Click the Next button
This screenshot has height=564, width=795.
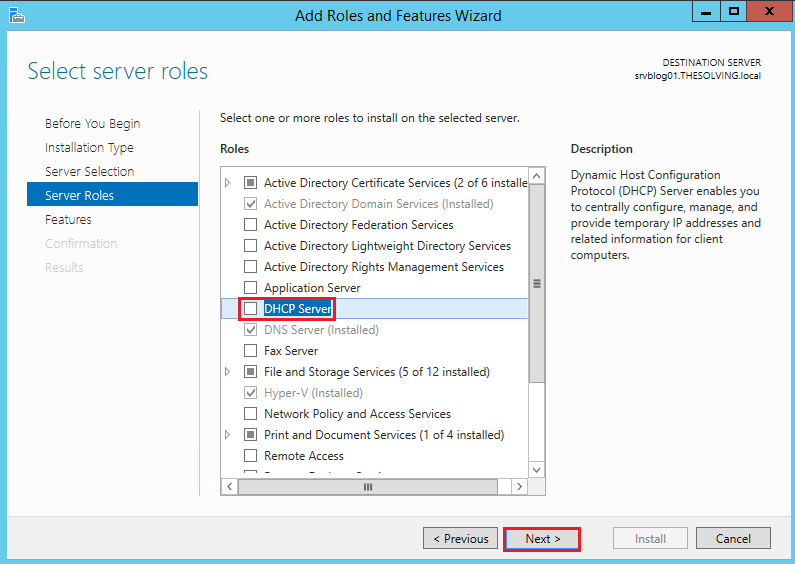(x=543, y=539)
